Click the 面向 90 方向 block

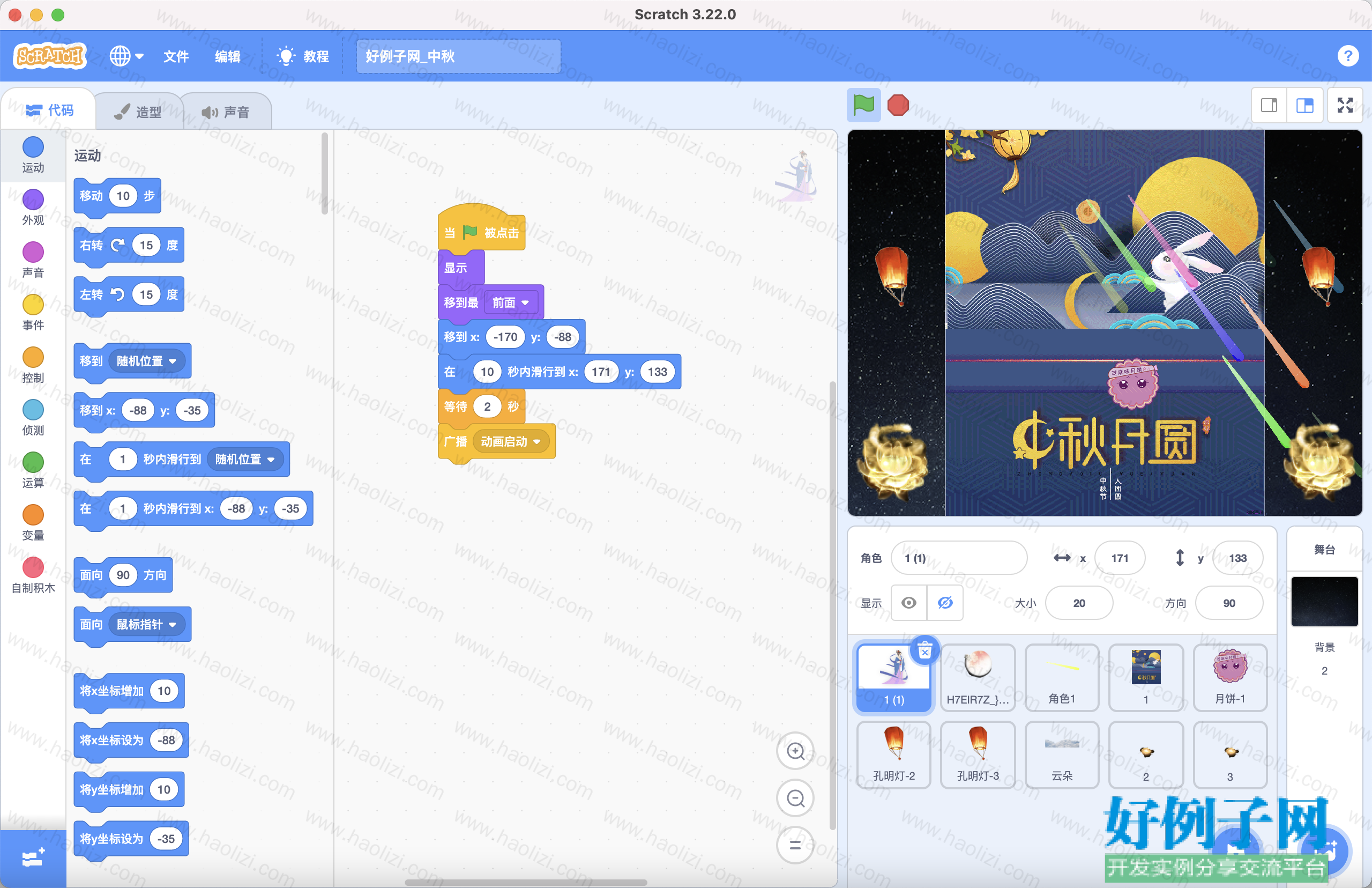[x=123, y=575]
